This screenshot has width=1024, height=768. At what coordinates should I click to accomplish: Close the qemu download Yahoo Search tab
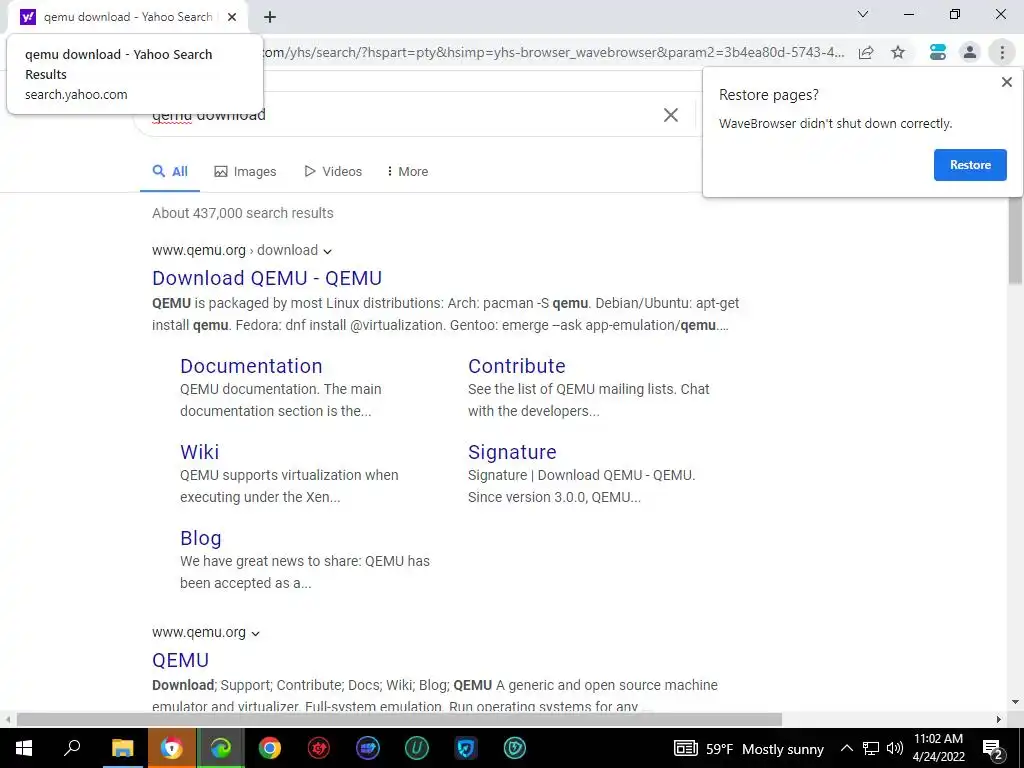pos(232,17)
